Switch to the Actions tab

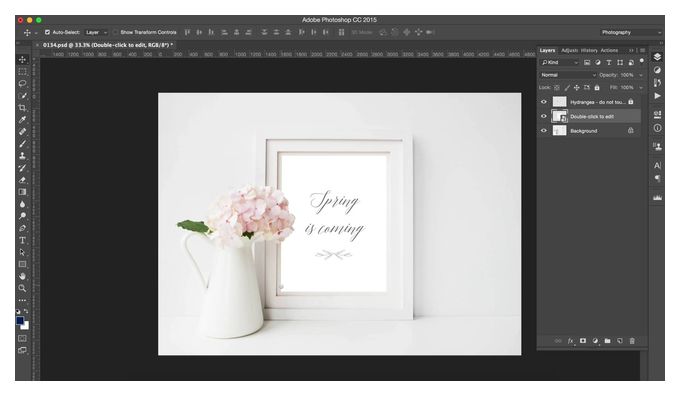coord(609,50)
